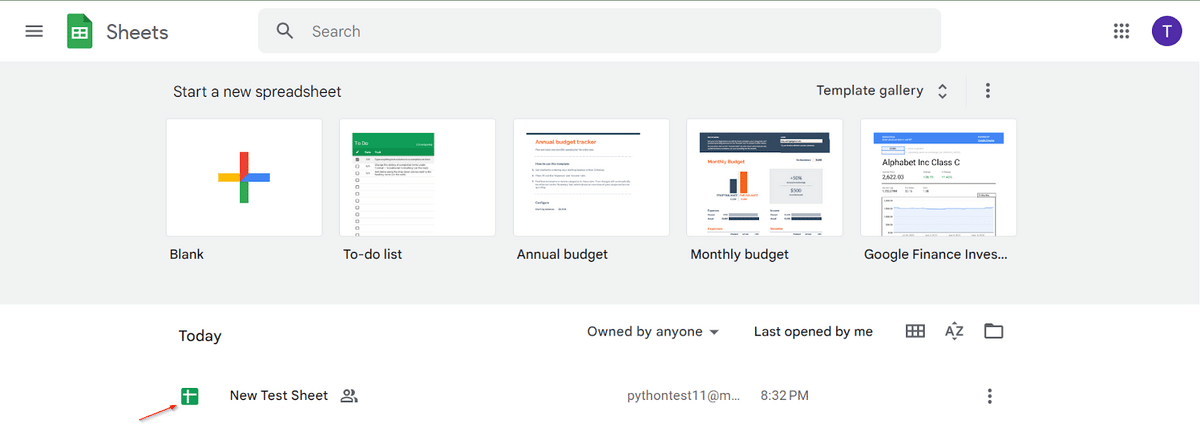Click the Last opened by me header
Image resolution: width=1200 pixels, height=436 pixels.
pyautogui.click(x=813, y=332)
